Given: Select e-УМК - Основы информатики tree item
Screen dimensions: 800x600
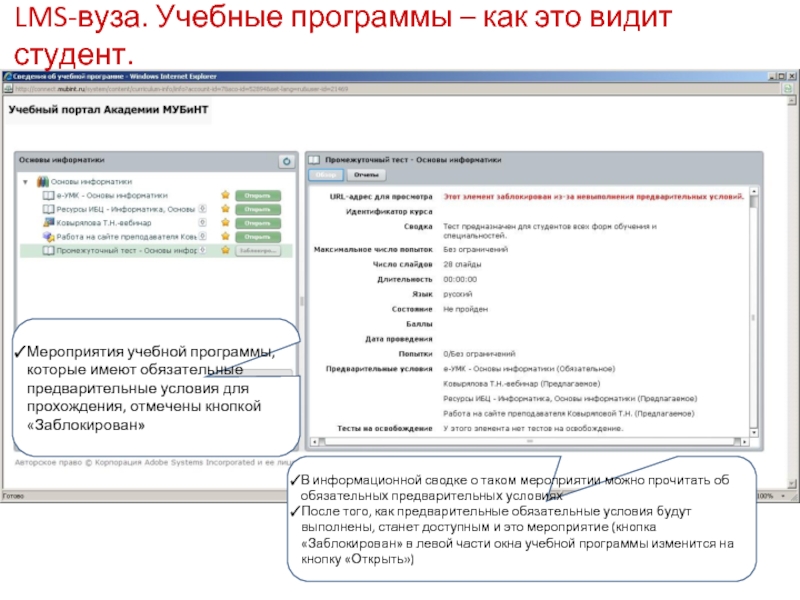Looking at the screenshot, I should coord(112,195).
